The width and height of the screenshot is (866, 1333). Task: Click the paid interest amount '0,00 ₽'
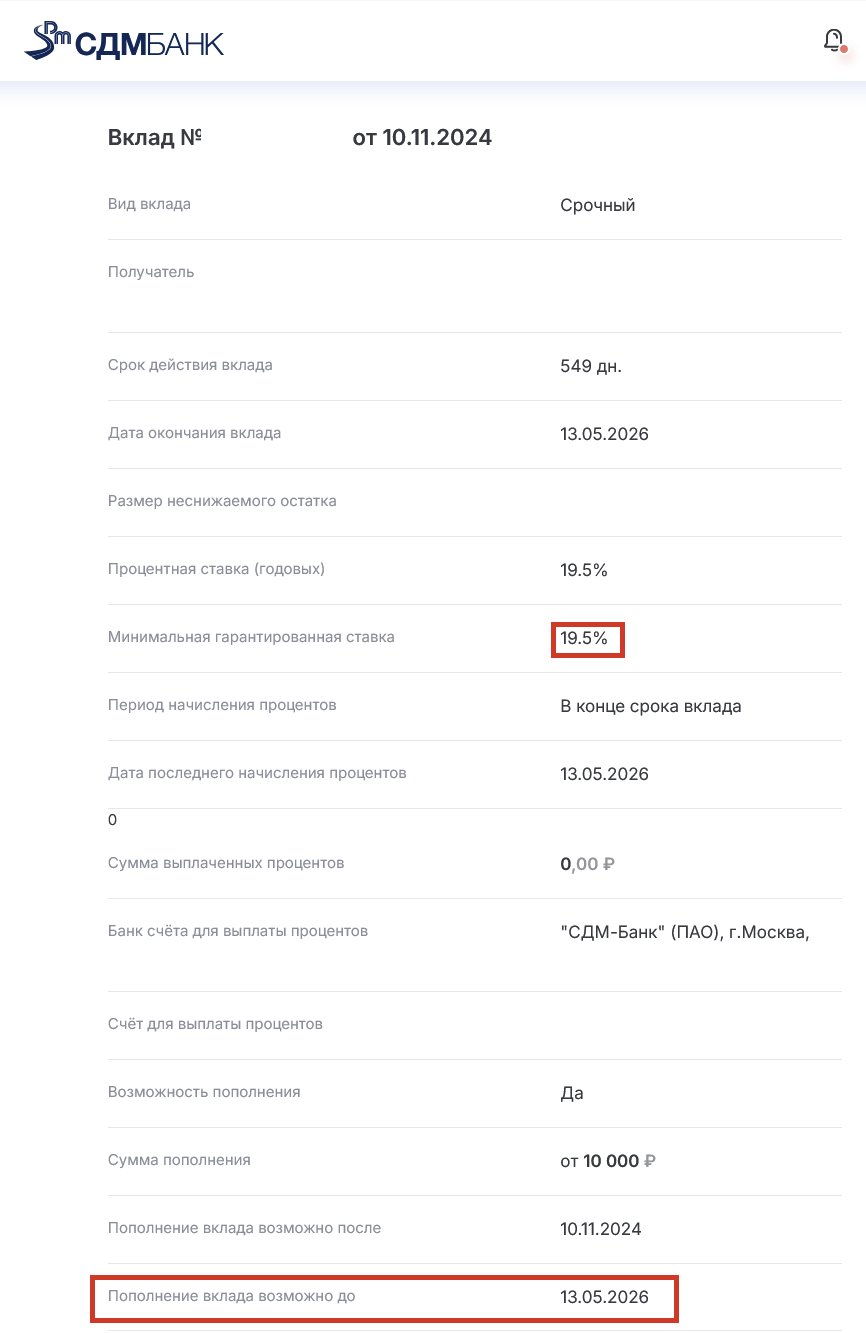pyautogui.click(x=587, y=864)
